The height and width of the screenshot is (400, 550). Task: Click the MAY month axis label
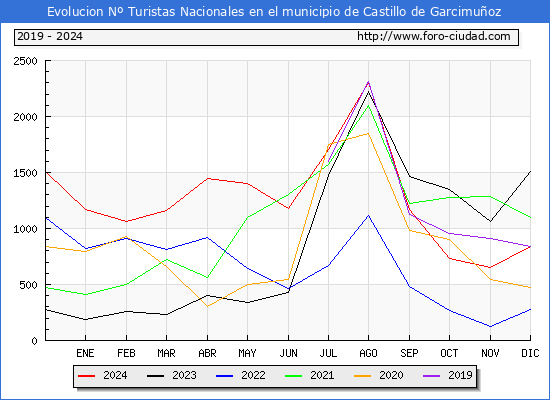247,353
